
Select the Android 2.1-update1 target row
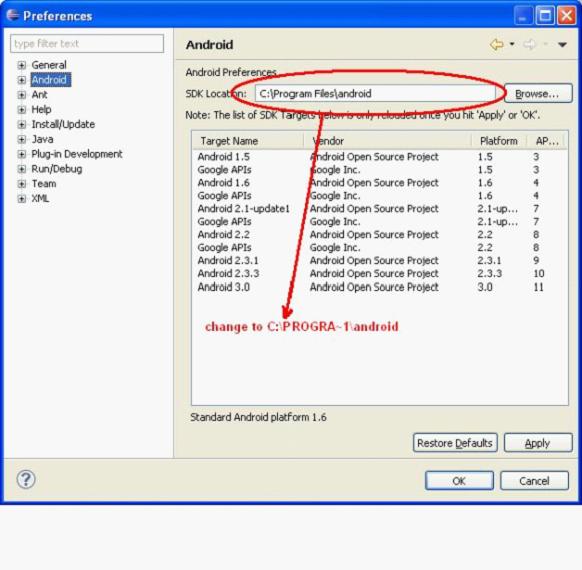(380, 209)
